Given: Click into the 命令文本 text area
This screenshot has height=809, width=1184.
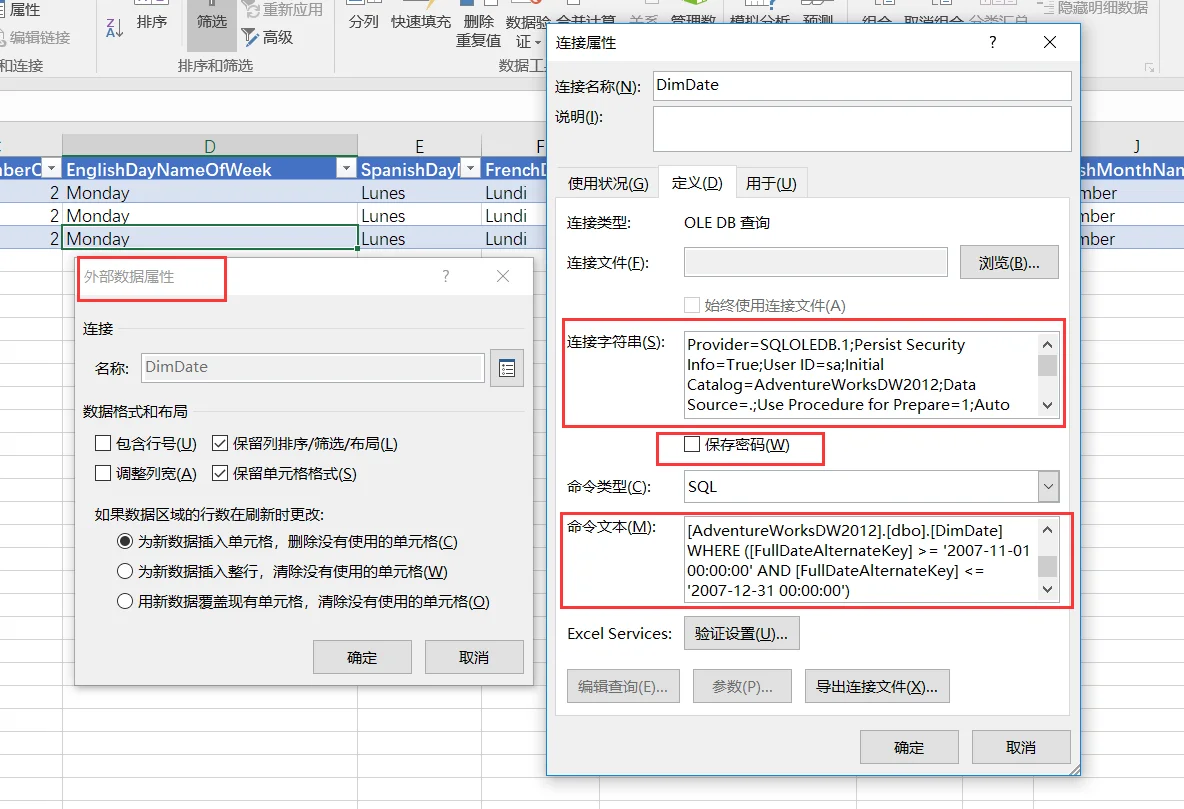Looking at the screenshot, I should 862,560.
